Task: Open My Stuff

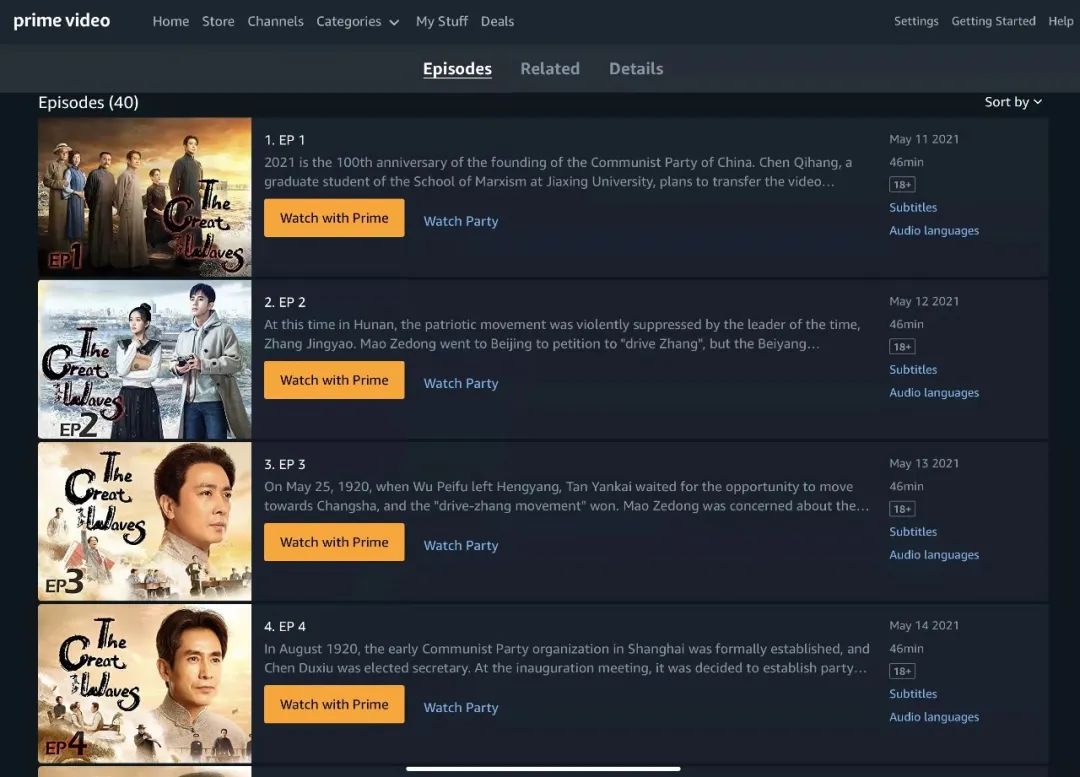Action: (x=442, y=21)
